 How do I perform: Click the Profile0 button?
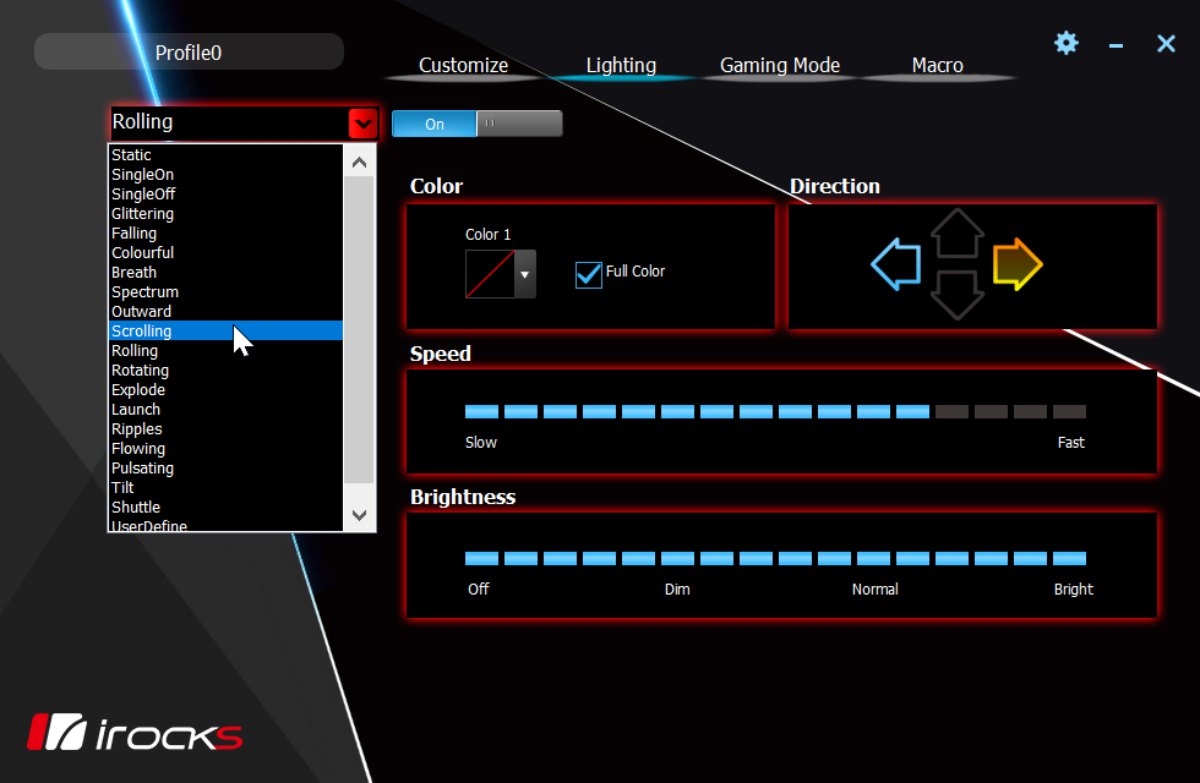189,52
